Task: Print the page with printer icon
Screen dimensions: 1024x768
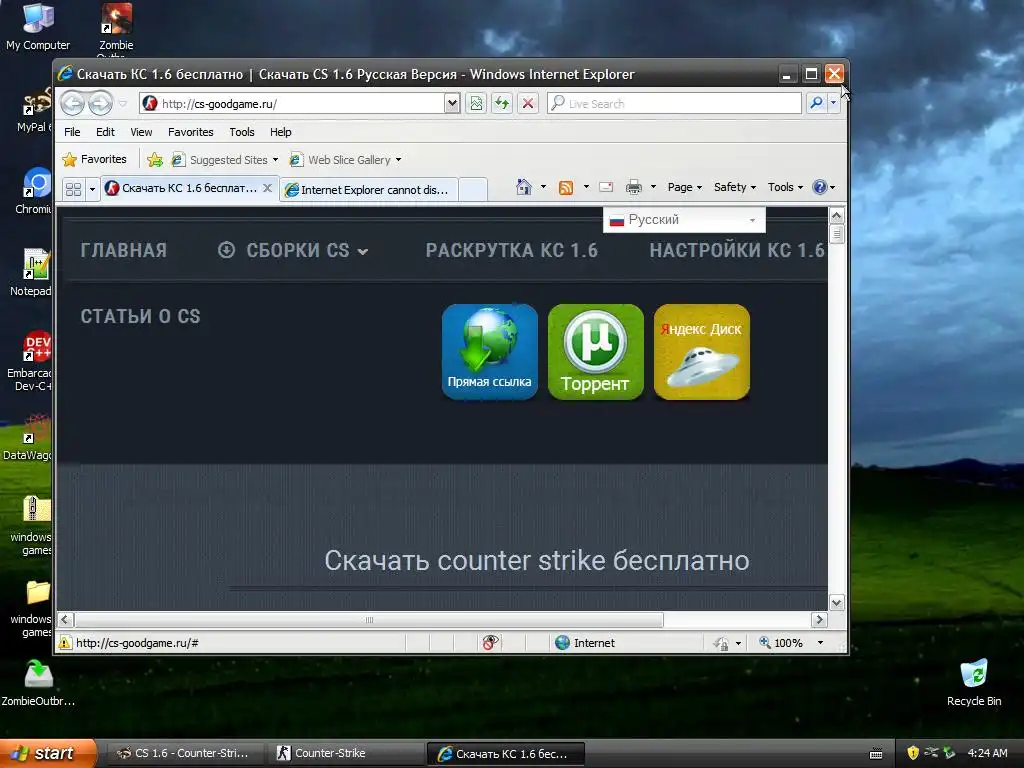Action: pyautogui.click(x=633, y=187)
